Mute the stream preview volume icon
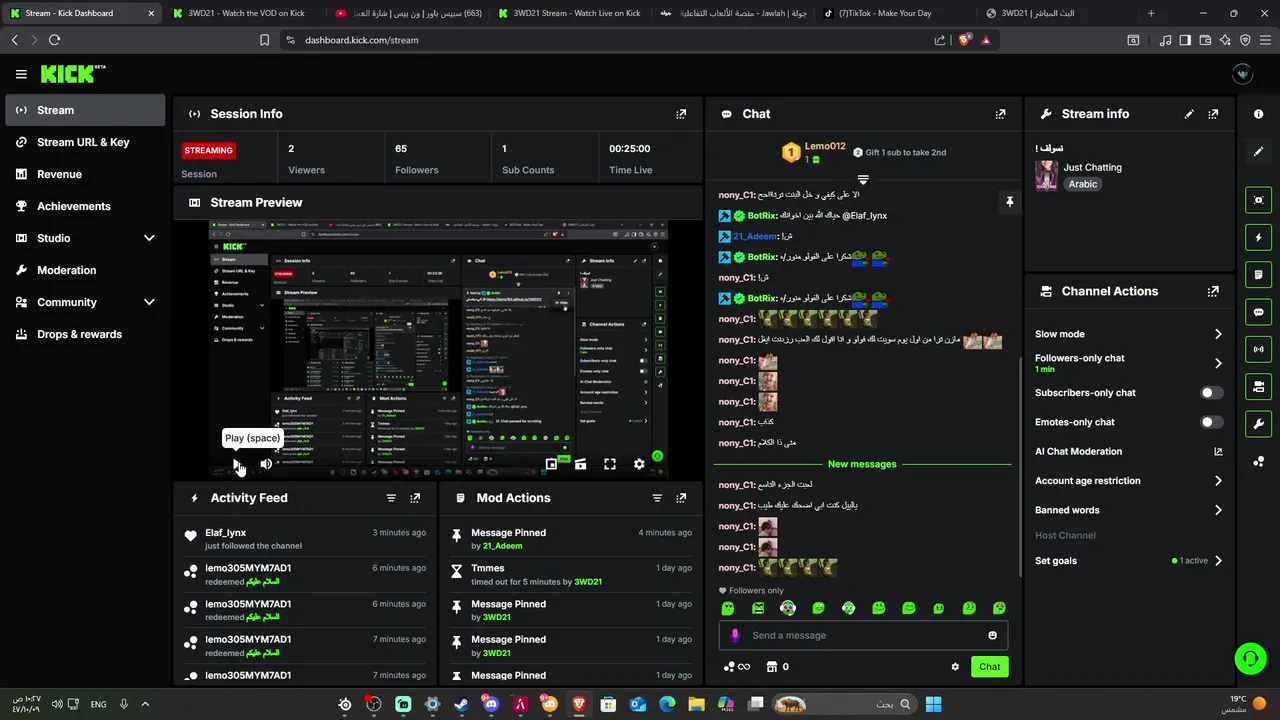Screen dimensions: 1280x720 [266, 464]
